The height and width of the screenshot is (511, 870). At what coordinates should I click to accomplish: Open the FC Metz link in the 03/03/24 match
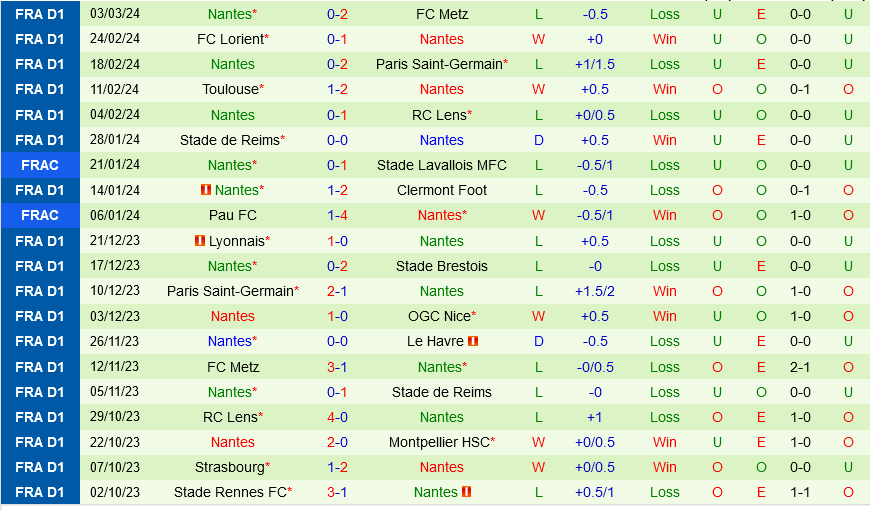point(442,14)
